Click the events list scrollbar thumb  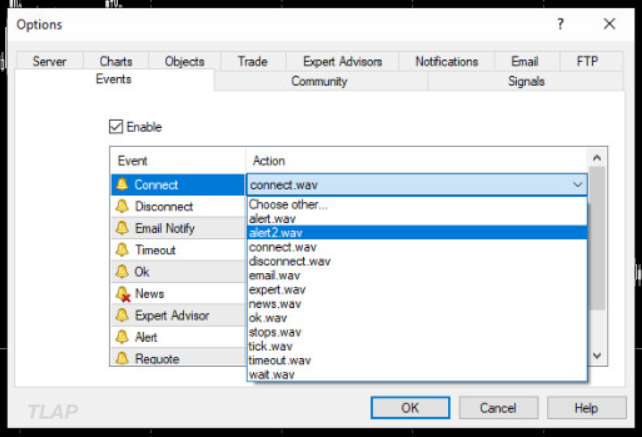click(597, 238)
